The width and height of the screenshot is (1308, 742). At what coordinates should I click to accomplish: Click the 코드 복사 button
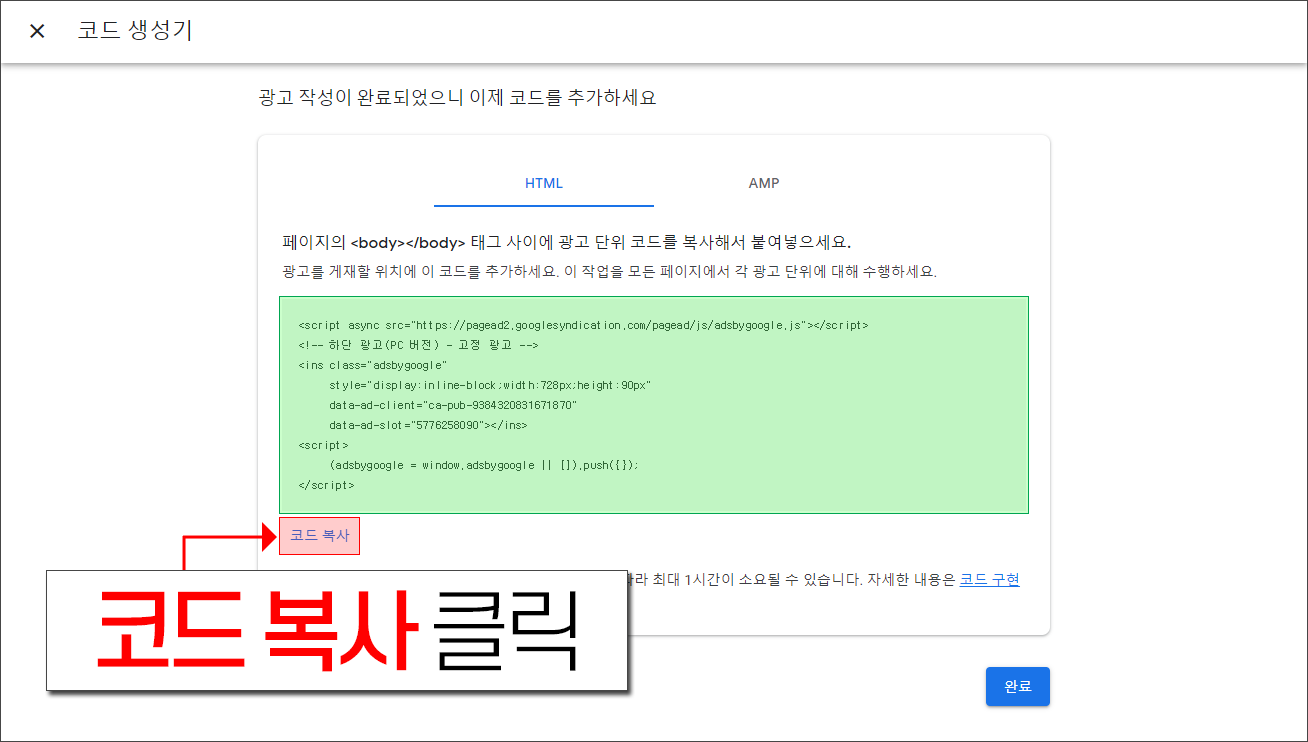(319, 535)
